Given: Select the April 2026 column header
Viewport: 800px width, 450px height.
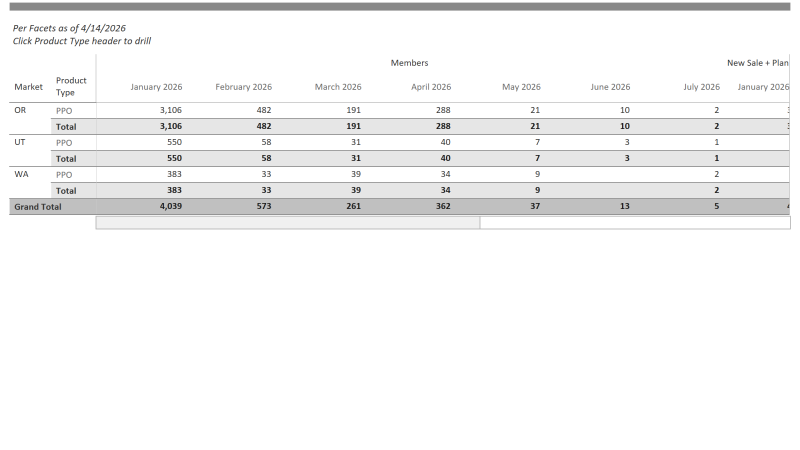Looking at the screenshot, I should coord(430,87).
